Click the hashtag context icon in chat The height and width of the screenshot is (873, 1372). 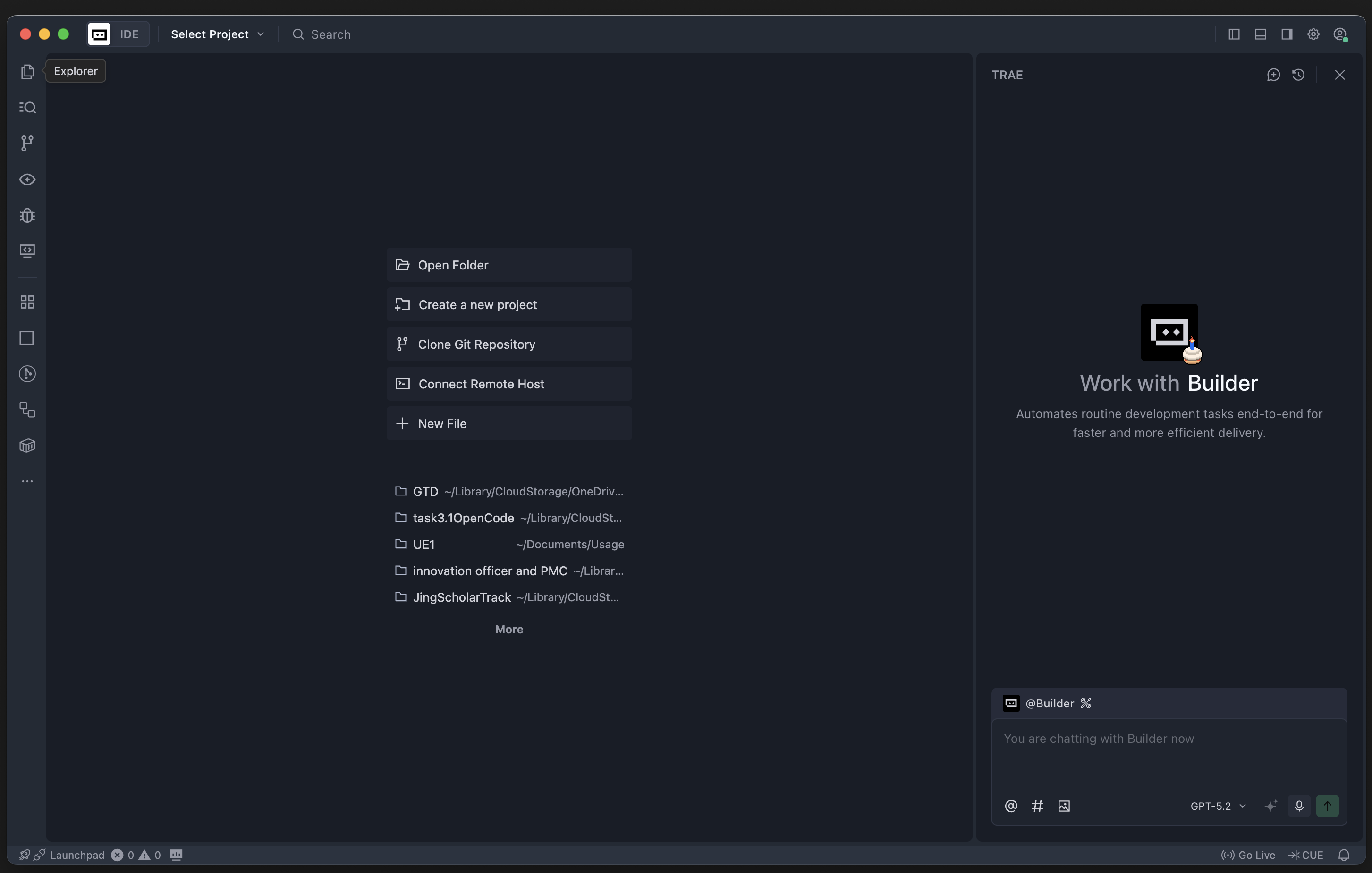click(1038, 806)
